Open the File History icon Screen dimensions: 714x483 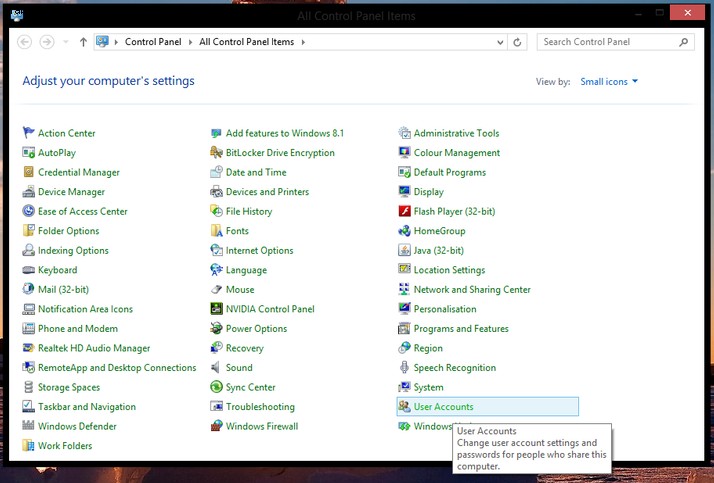tap(216, 211)
